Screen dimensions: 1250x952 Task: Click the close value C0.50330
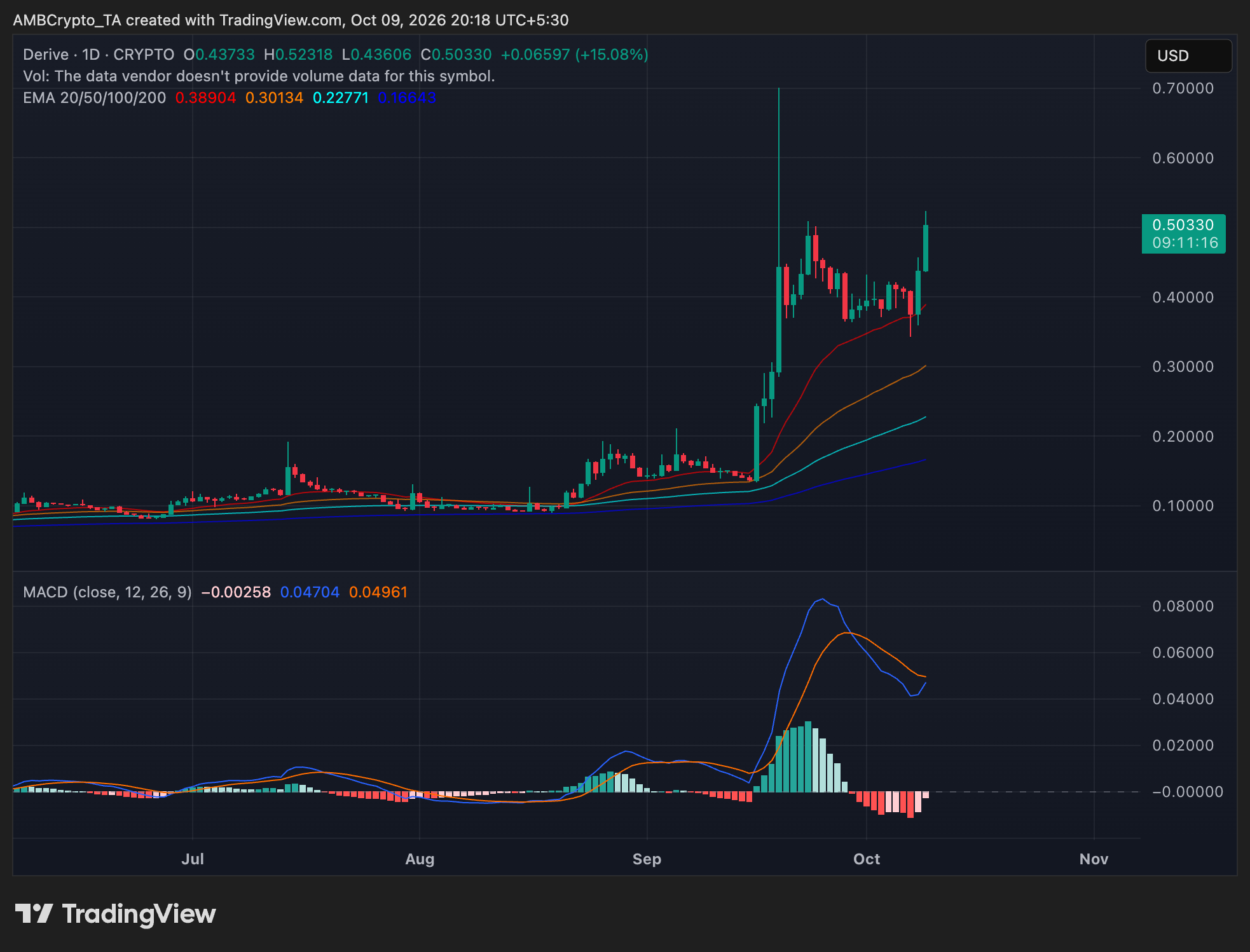(x=456, y=55)
